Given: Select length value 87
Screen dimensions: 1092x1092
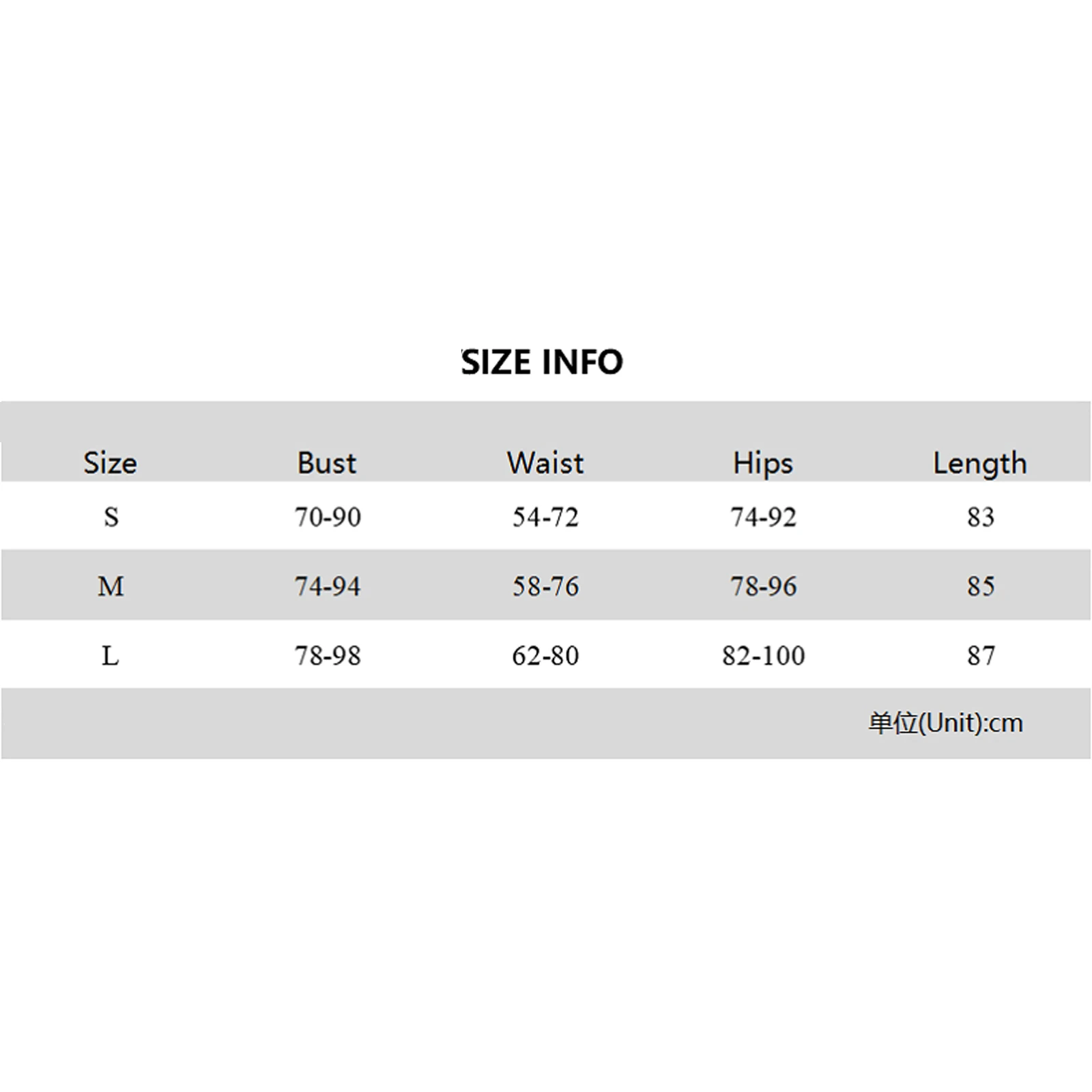Looking at the screenshot, I should pyautogui.click(x=981, y=656).
